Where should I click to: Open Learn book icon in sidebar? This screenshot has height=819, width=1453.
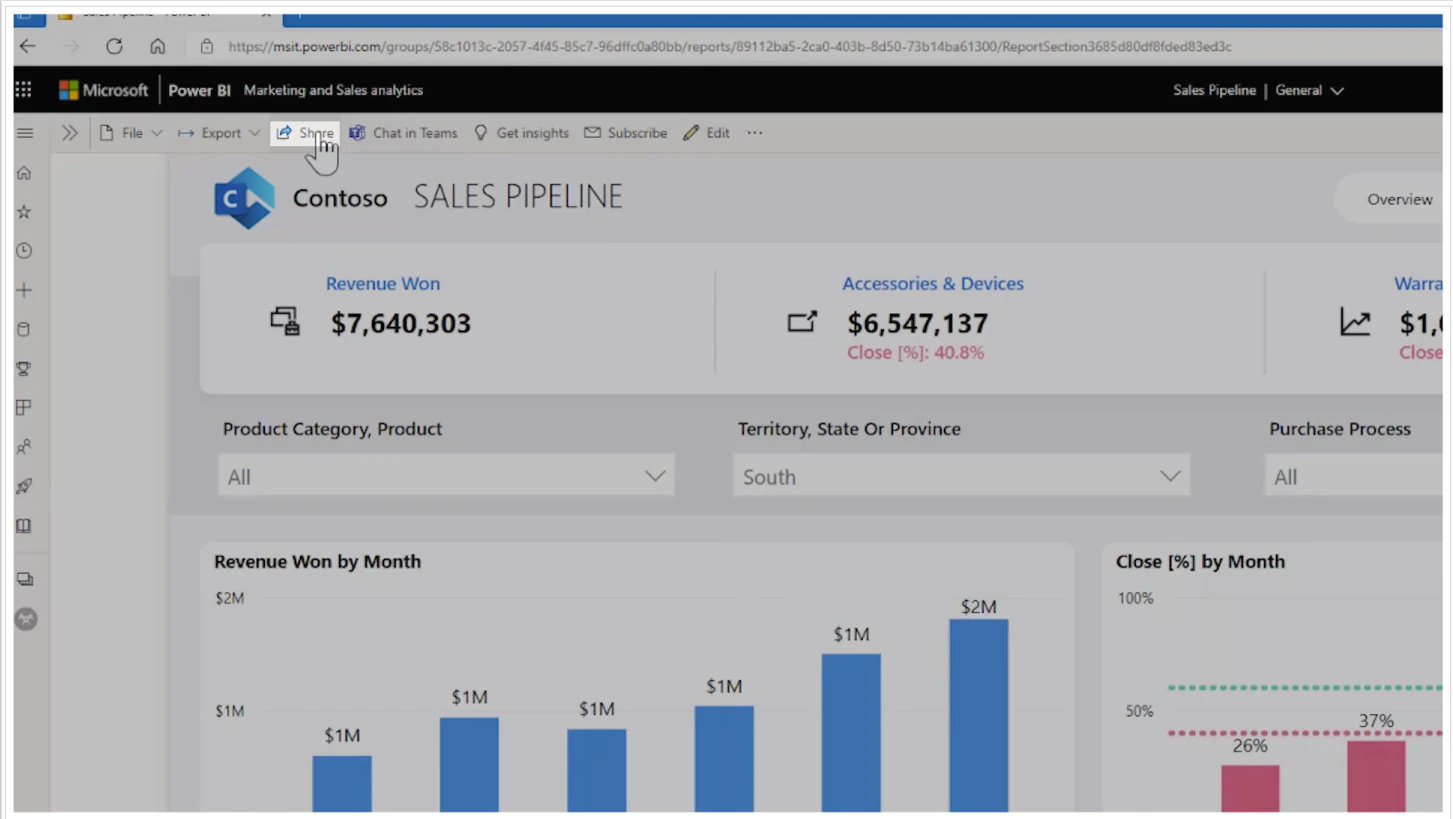coord(24,526)
